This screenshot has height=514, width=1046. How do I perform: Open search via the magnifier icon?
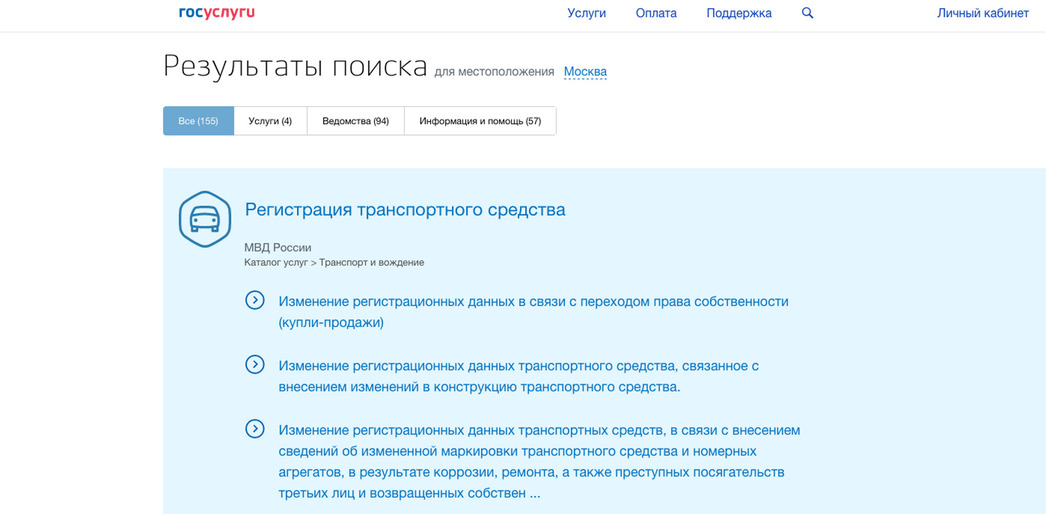click(x=808, y=13)
